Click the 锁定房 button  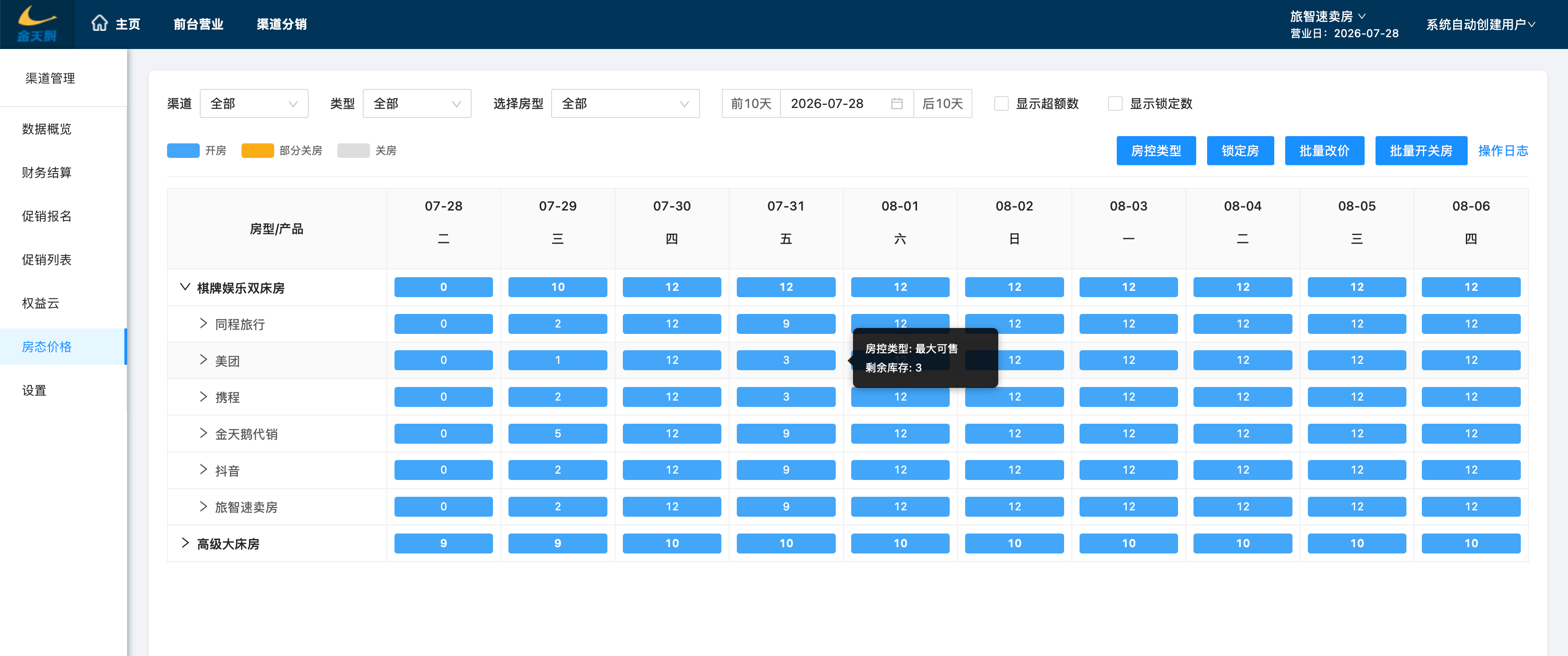1240,151
